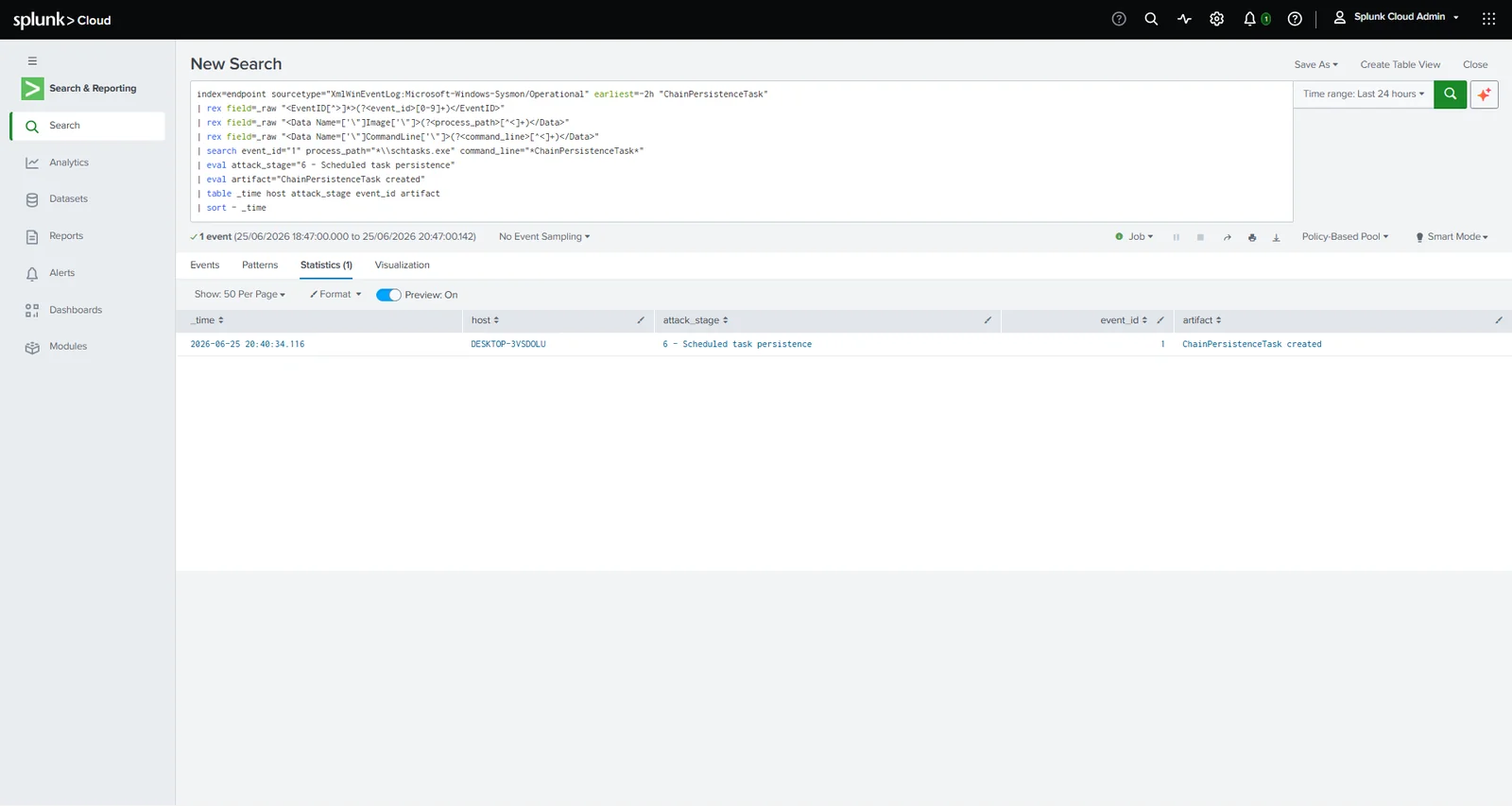Image resolution: width=1512 pixels, height=806 pixels.
Task: Export results with download icon
Action: (x=1276, y=237)
